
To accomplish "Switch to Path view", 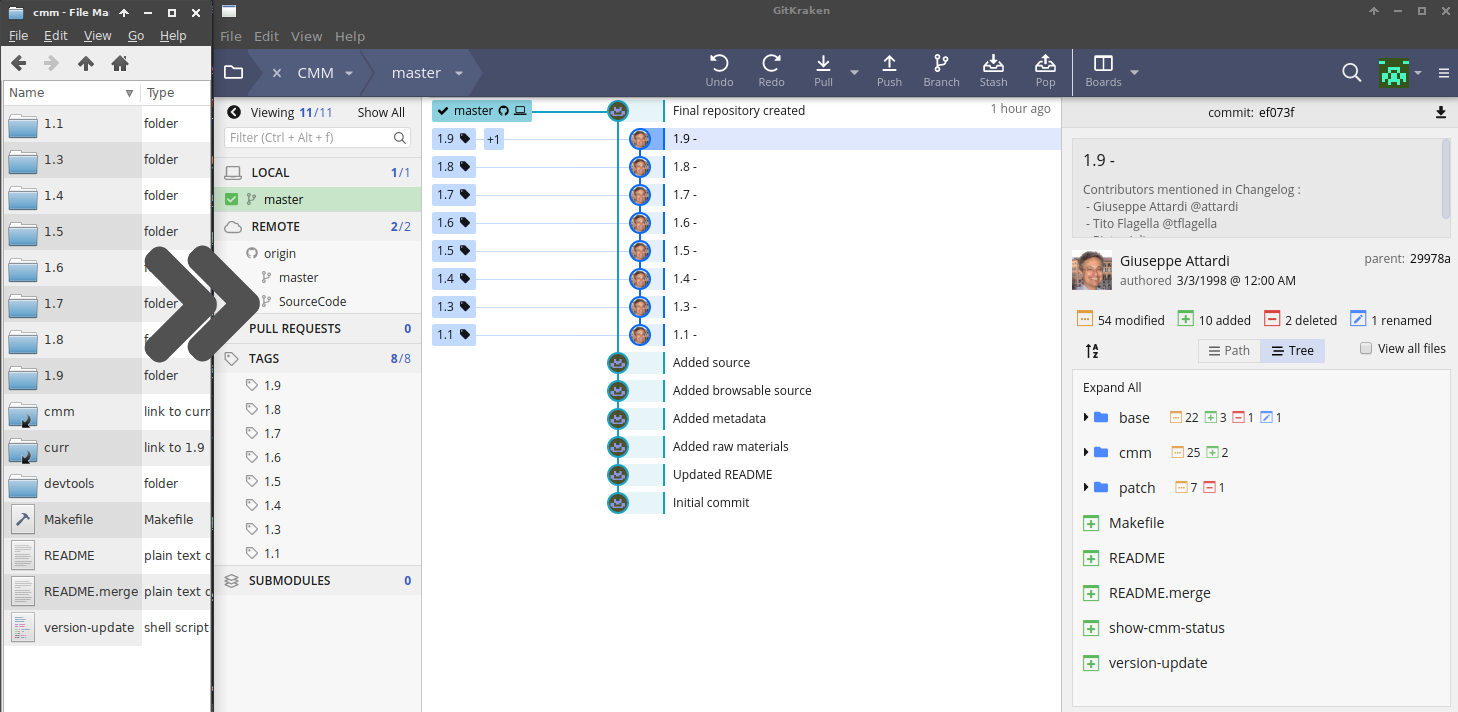I will [1229, 351].
